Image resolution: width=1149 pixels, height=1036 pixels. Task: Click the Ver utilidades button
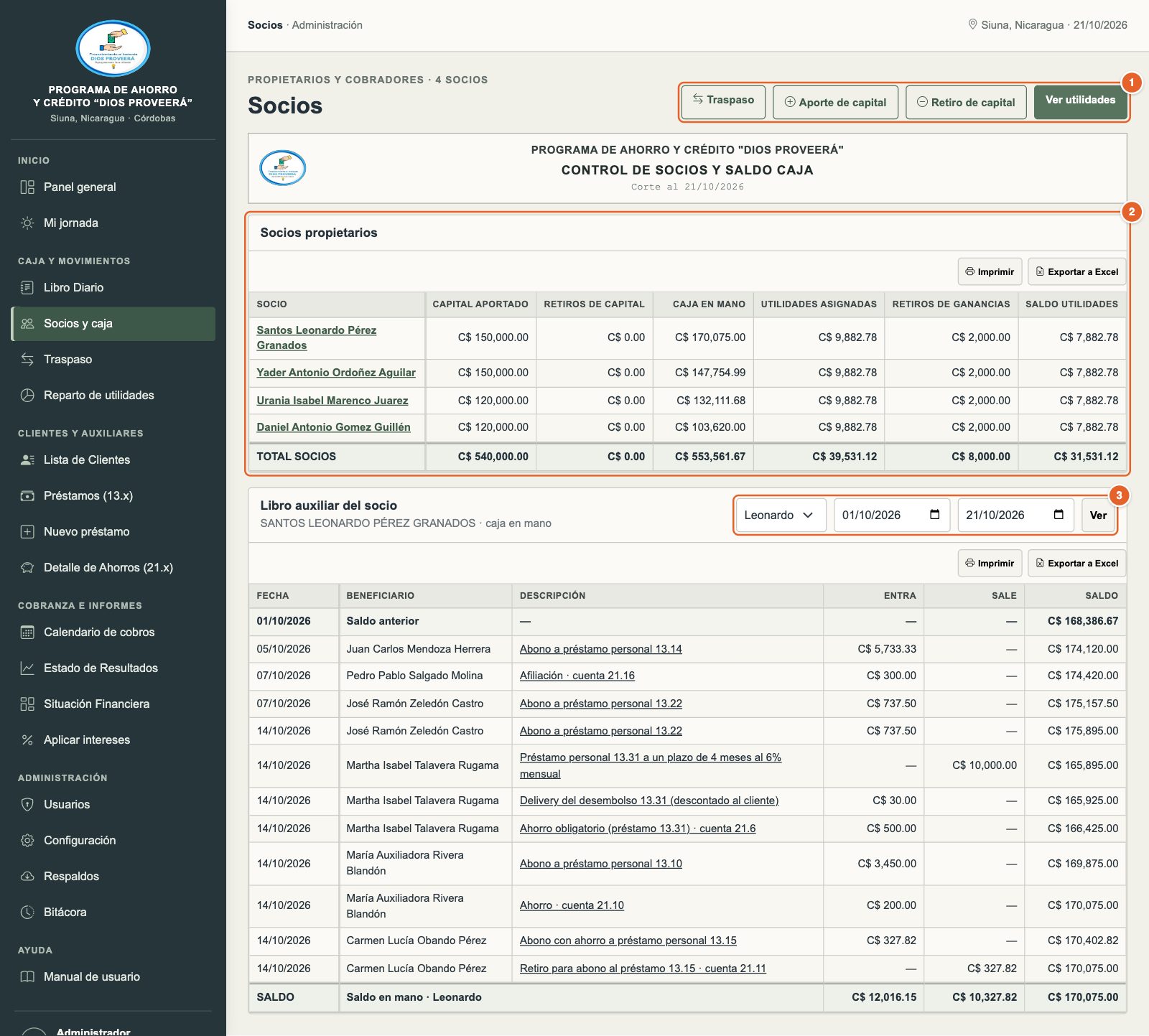pos(1080,102)
